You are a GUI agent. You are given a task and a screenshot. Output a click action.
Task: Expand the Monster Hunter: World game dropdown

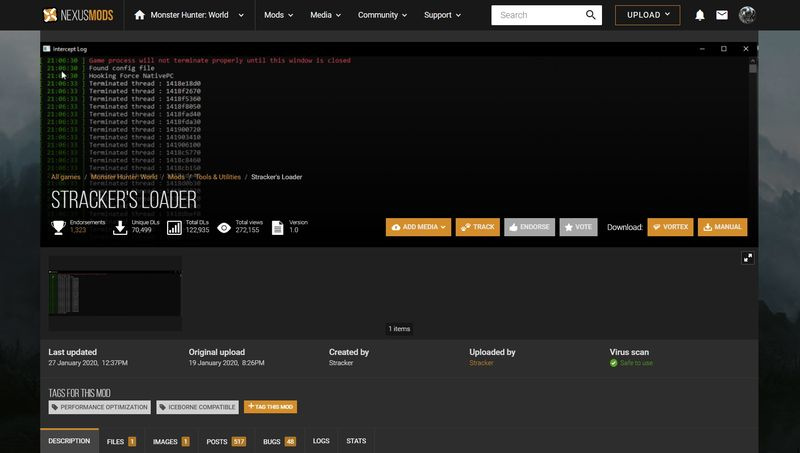click(241, 15)
